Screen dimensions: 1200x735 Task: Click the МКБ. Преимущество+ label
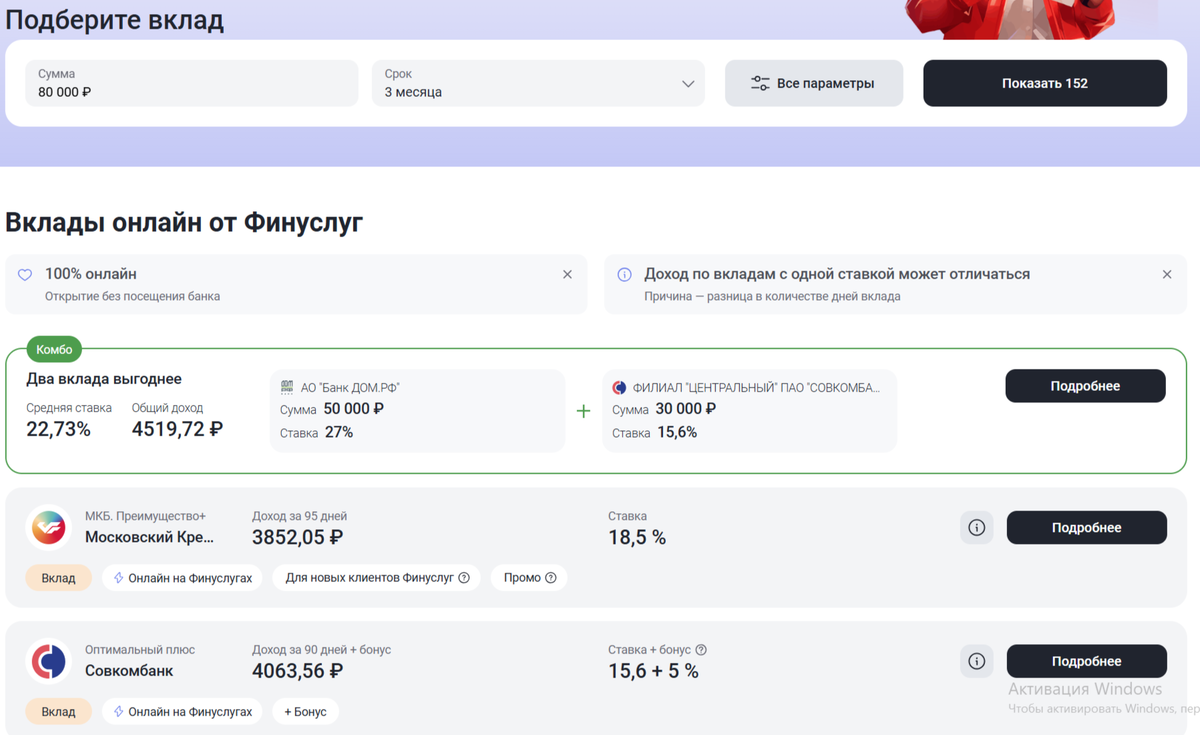(x=145, y=516)
